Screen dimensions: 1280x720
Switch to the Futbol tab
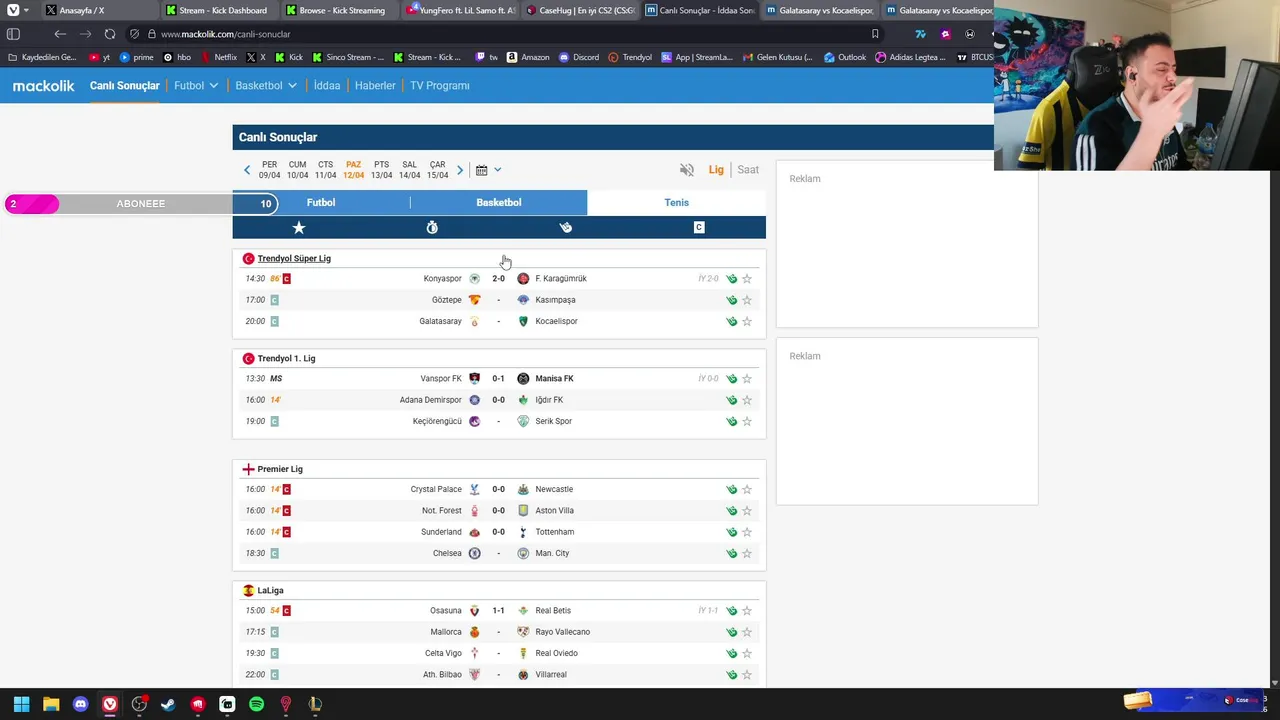[x=321, y=203]
